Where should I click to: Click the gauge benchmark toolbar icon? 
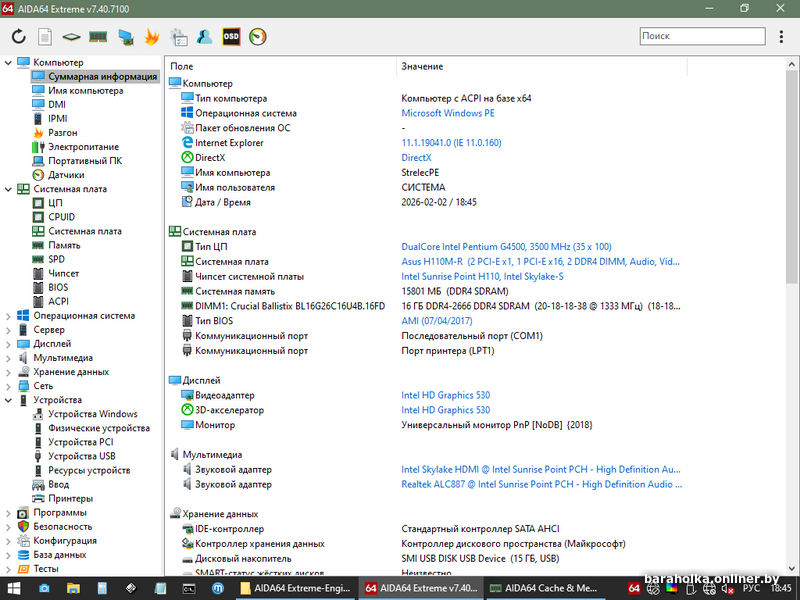[x=258, y=37]
